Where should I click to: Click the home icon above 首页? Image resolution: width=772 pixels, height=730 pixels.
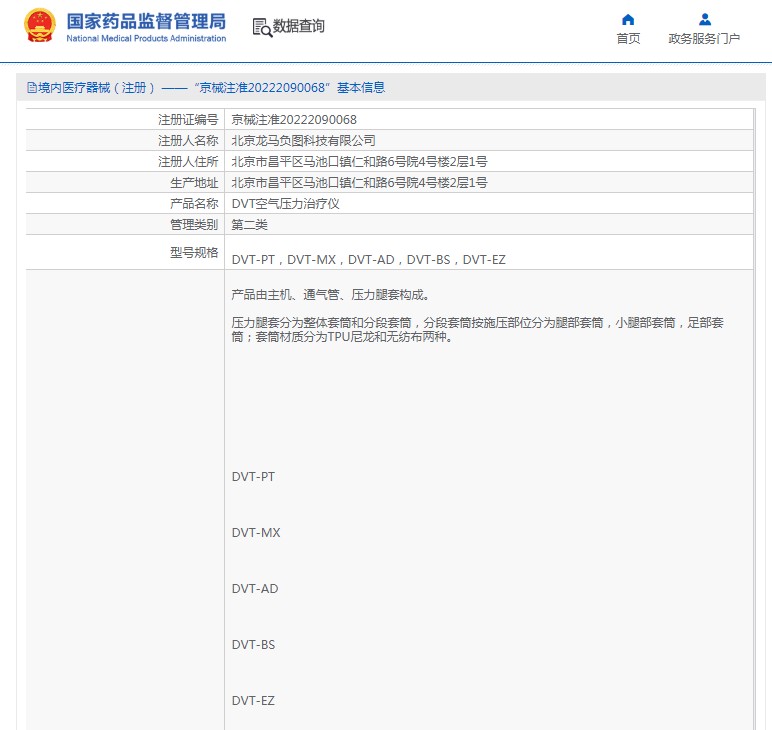point(628,19)
